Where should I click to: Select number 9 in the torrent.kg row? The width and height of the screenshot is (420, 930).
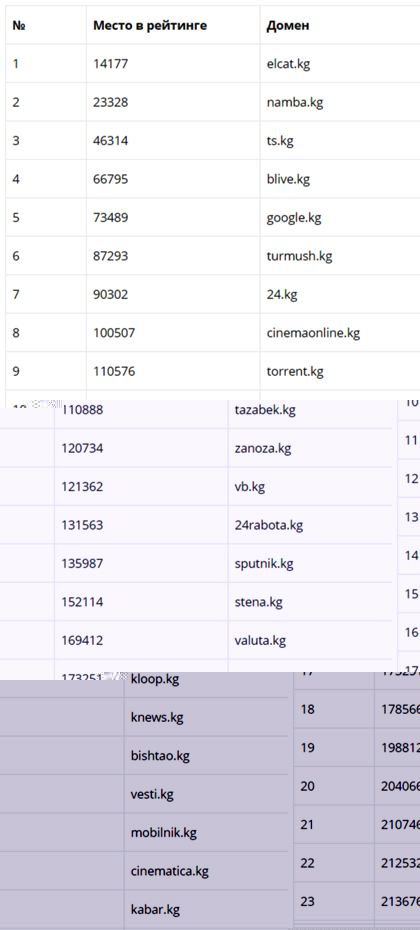pyautogui.click(x=16, y=371)
